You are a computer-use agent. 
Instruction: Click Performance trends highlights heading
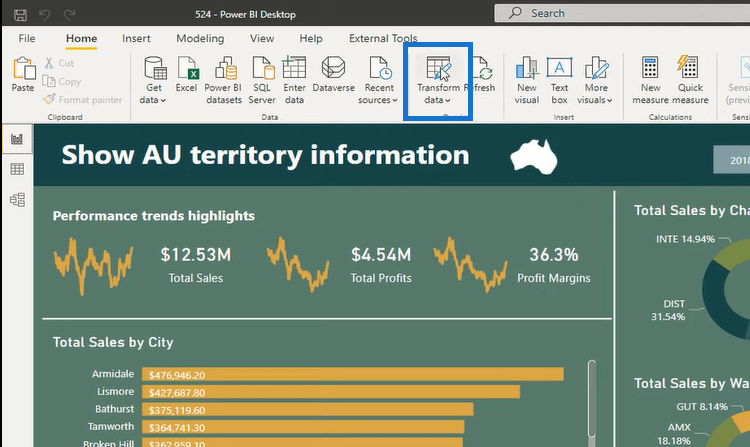pos(154,216)
